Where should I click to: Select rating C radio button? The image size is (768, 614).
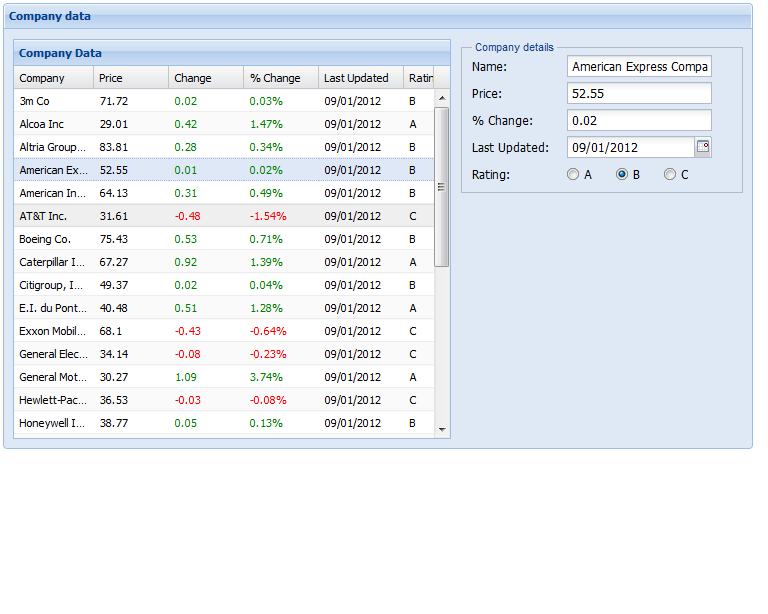(670, 174)
